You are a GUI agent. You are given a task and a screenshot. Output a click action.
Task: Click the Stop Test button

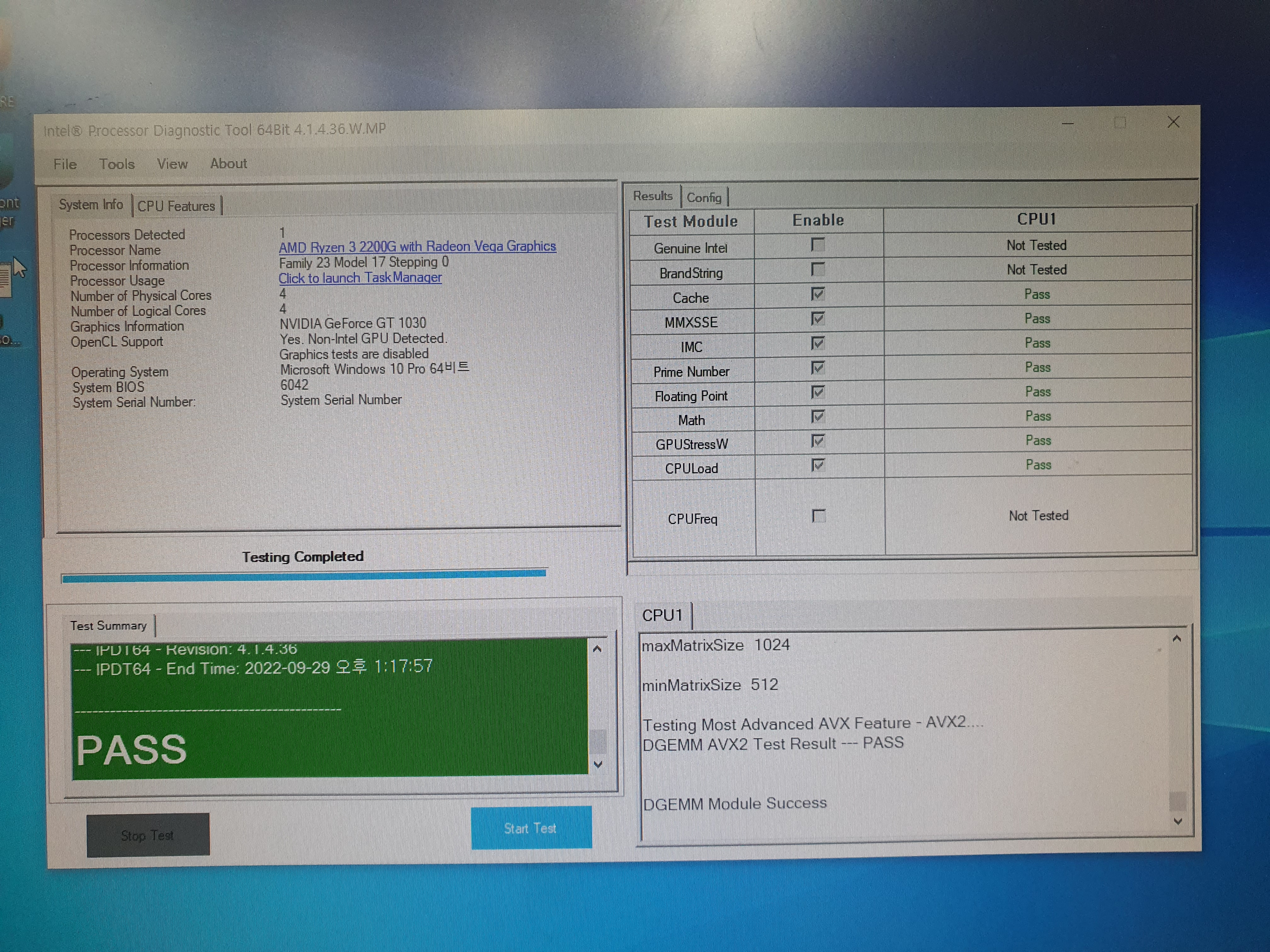point(148,835)
